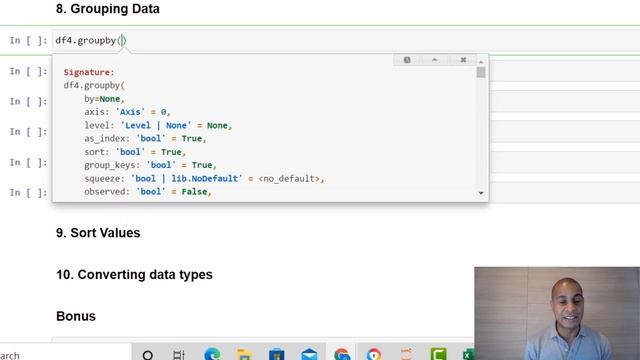Click the tooltip scrollbar up arrow

pos(481,62)
